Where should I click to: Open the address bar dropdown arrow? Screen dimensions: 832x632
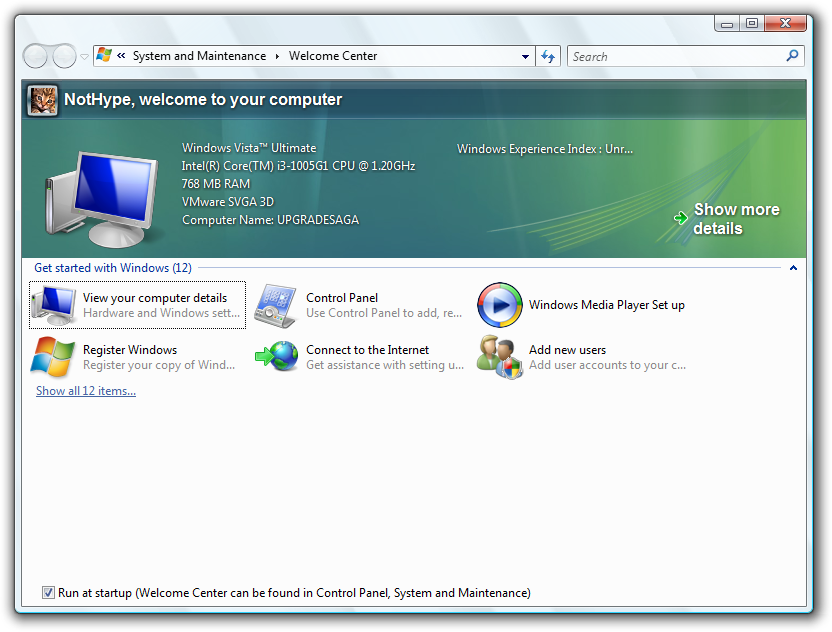tap(526, 57)
